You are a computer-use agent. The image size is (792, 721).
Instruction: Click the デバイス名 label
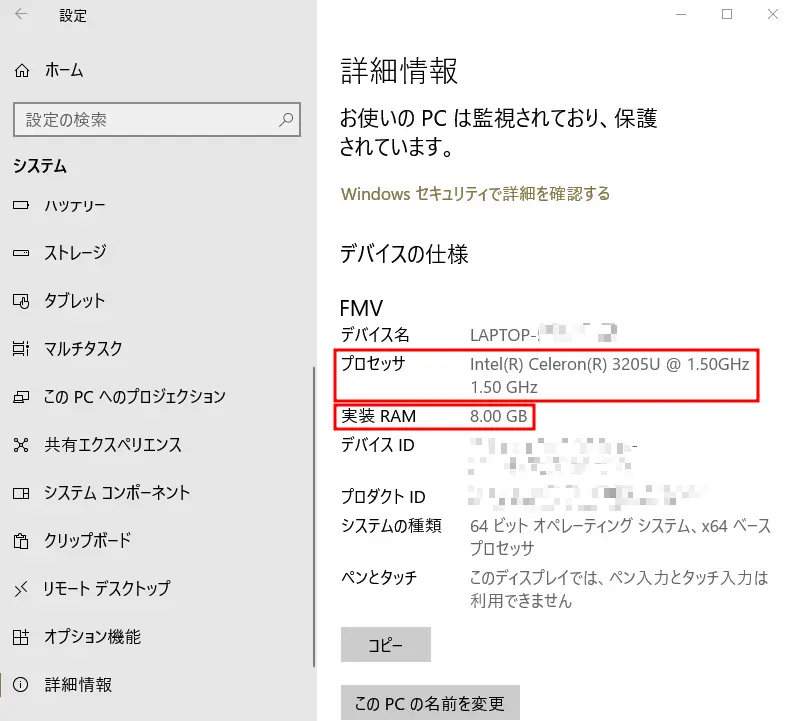(375, 334)
